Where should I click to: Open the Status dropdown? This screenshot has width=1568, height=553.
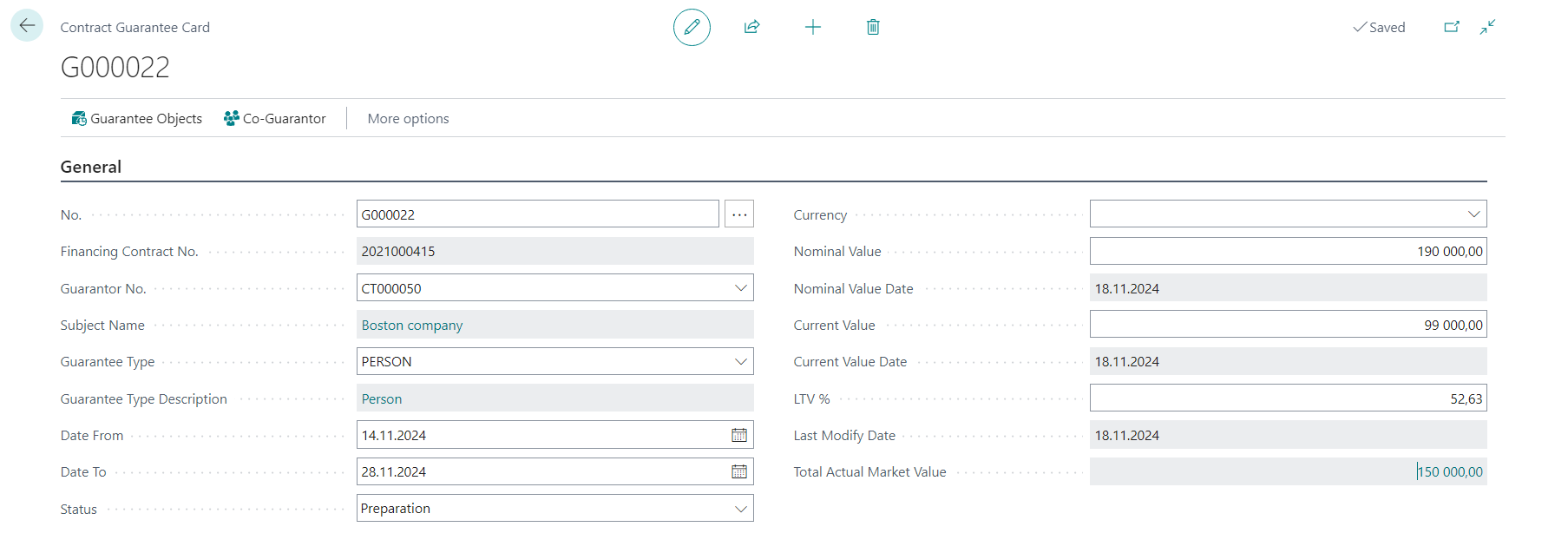pos(740,509)
